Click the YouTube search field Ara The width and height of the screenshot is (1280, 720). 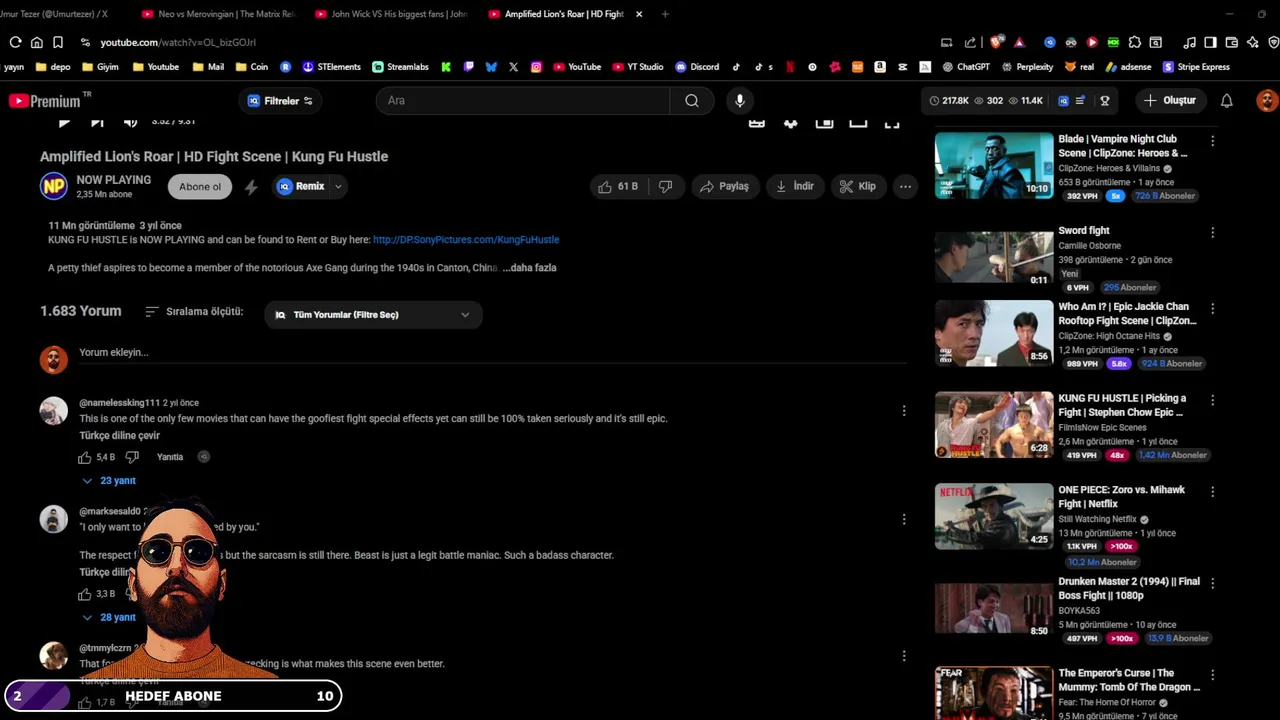pyautogui.click(x=523, y=100)
